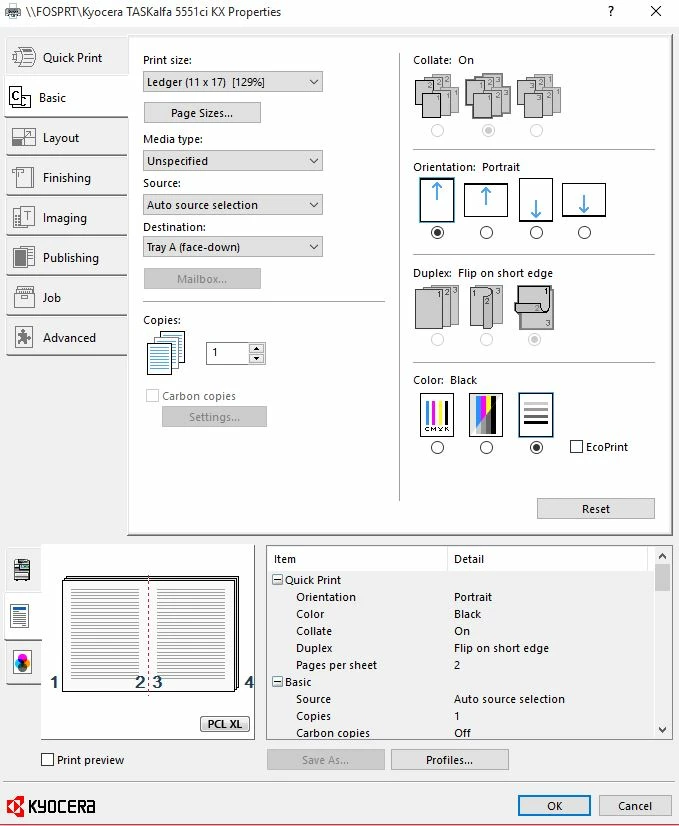Select the Black color mode icon
The width and height of the screenshot is (679, 826).
[536, 415]
